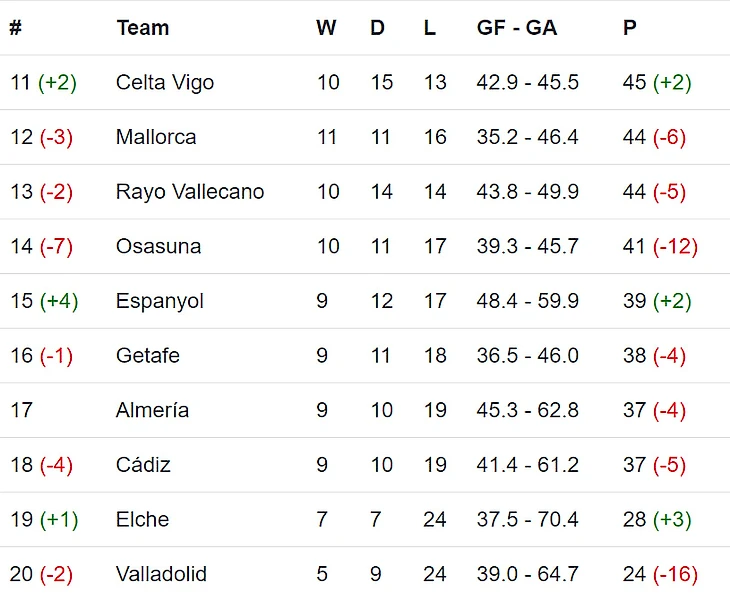
Task: Click Espanyol's goals cell 48.4 - 59.9
Action: tap(527, 301)
